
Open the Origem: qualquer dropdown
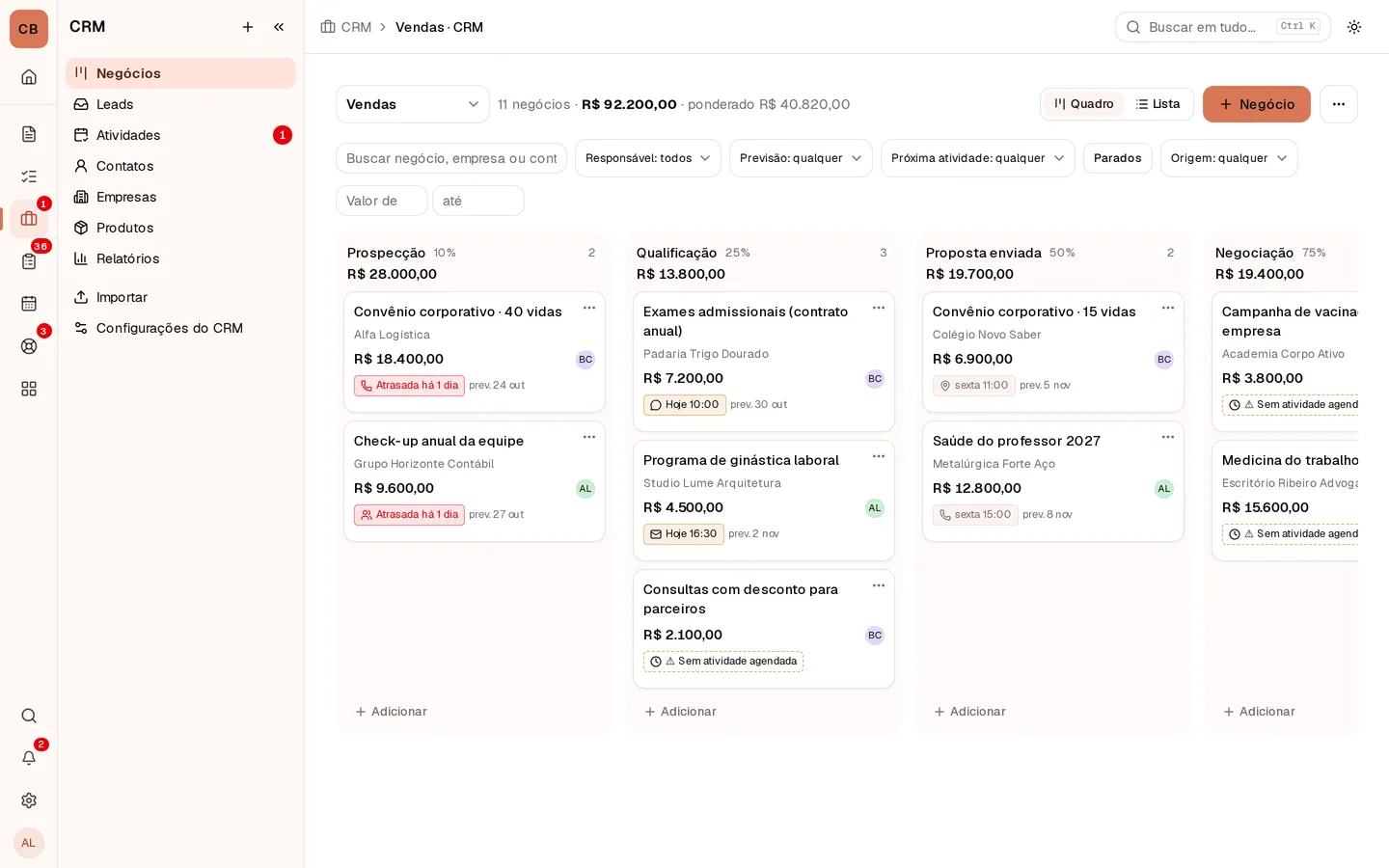coord(1229,158)
